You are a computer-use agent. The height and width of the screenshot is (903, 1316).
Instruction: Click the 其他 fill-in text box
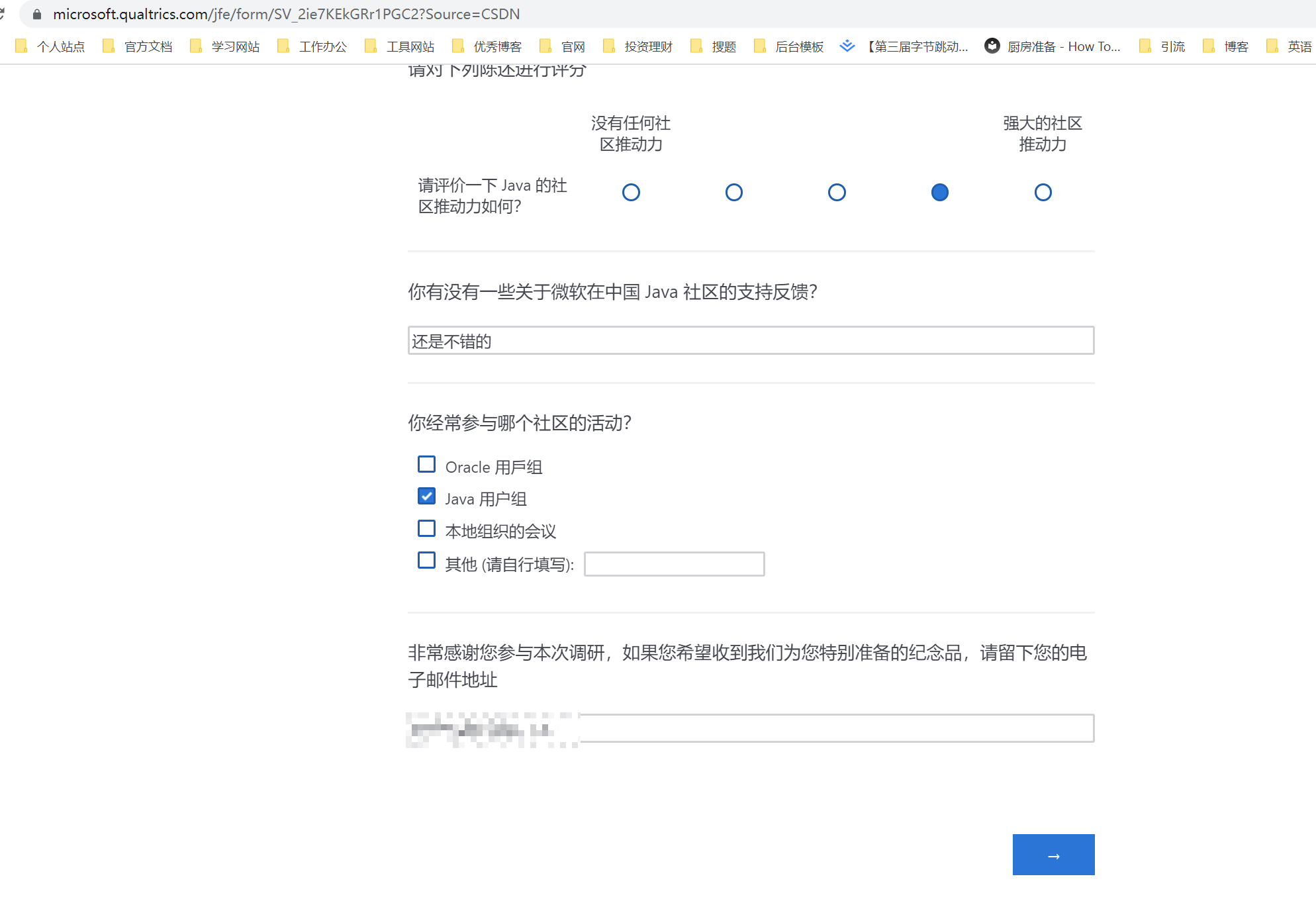[675, 564]
